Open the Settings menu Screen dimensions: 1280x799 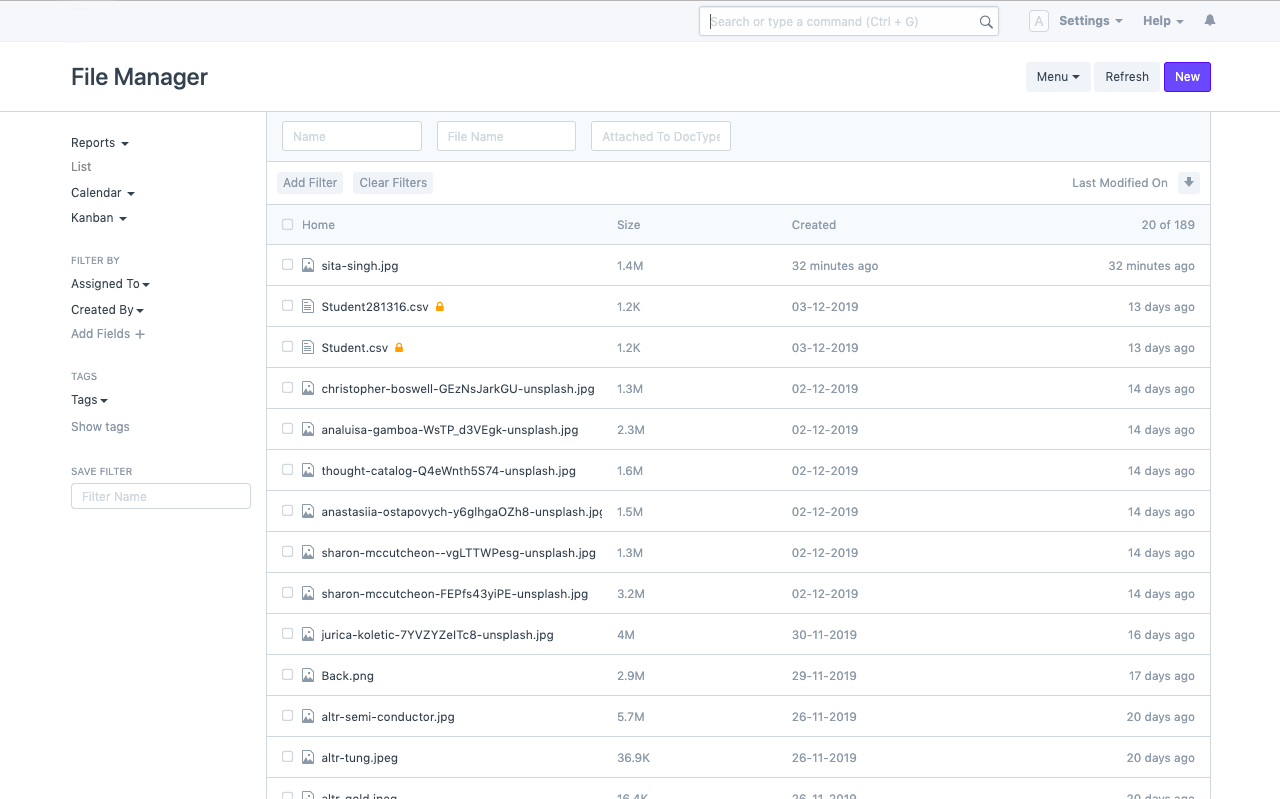pos(1090,21)
